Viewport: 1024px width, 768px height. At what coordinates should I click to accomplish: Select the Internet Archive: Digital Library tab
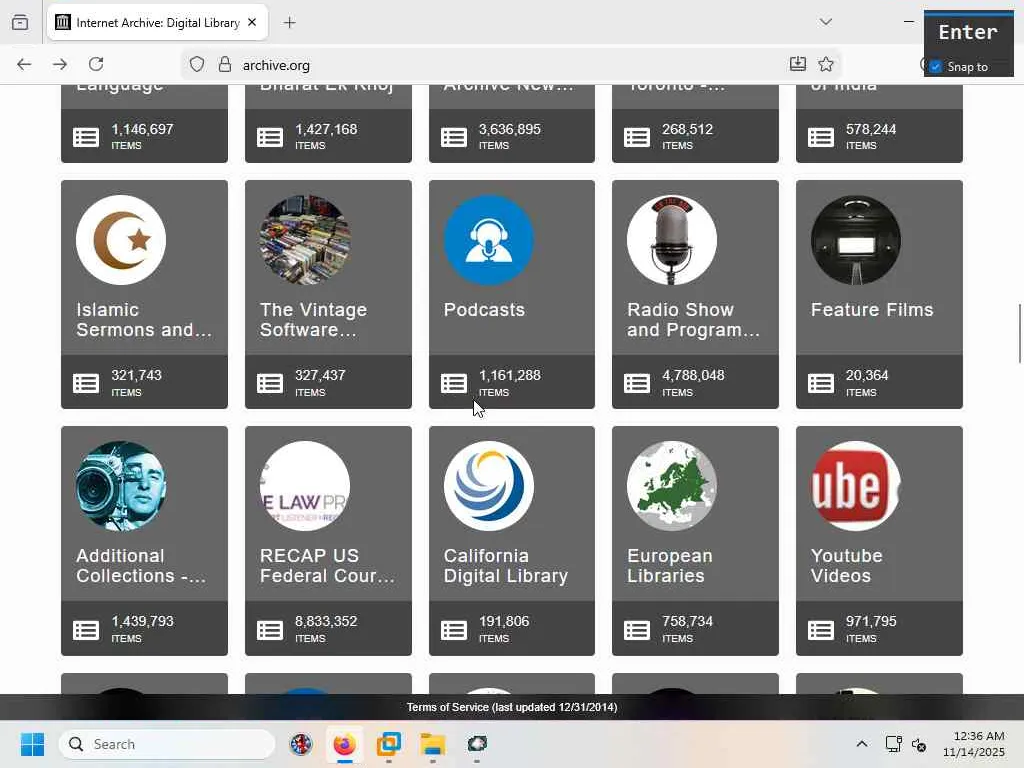click(157, 22)
